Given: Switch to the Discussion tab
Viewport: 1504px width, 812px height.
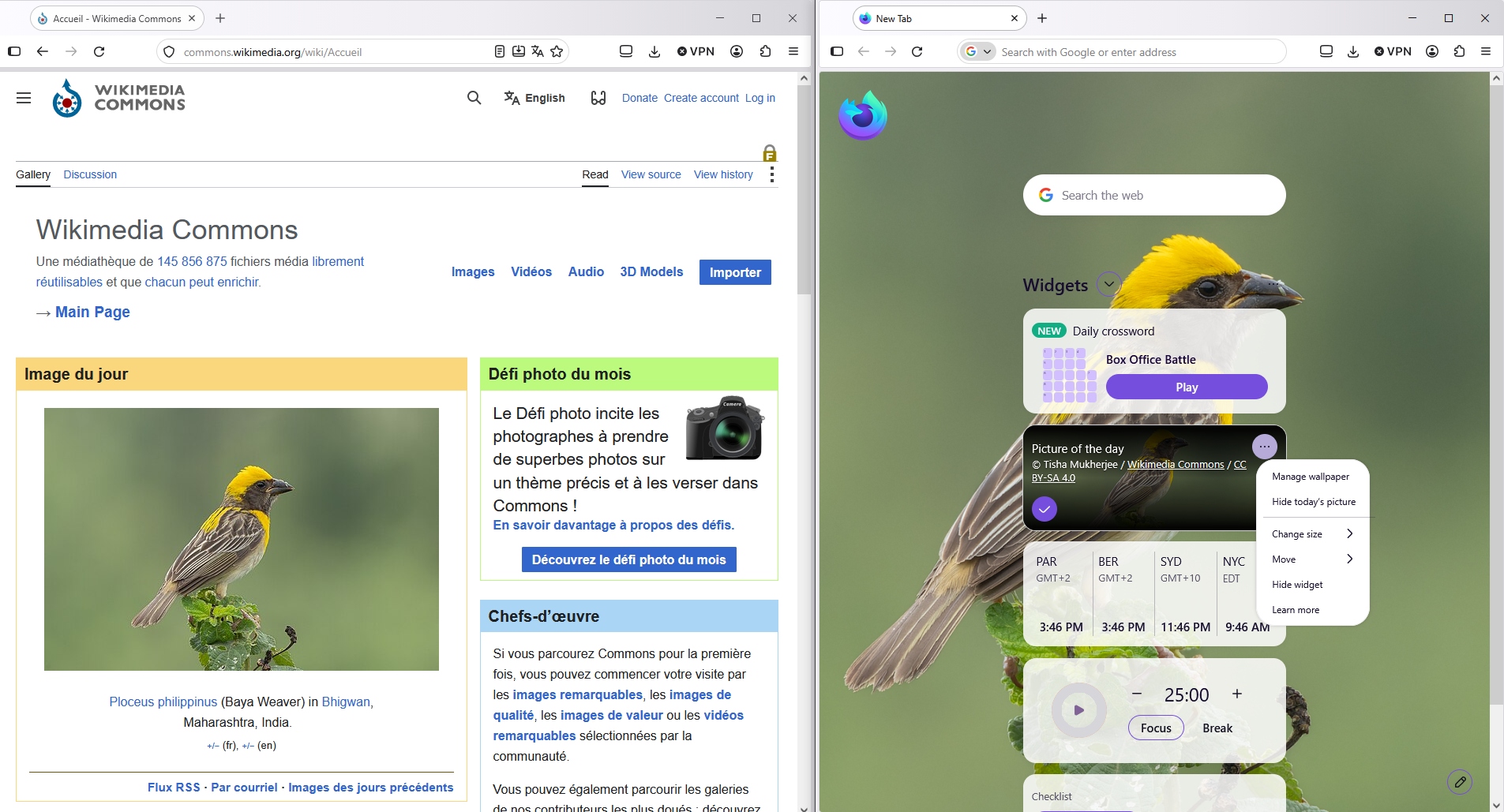Looking at the screenshot, I should 90,174.
